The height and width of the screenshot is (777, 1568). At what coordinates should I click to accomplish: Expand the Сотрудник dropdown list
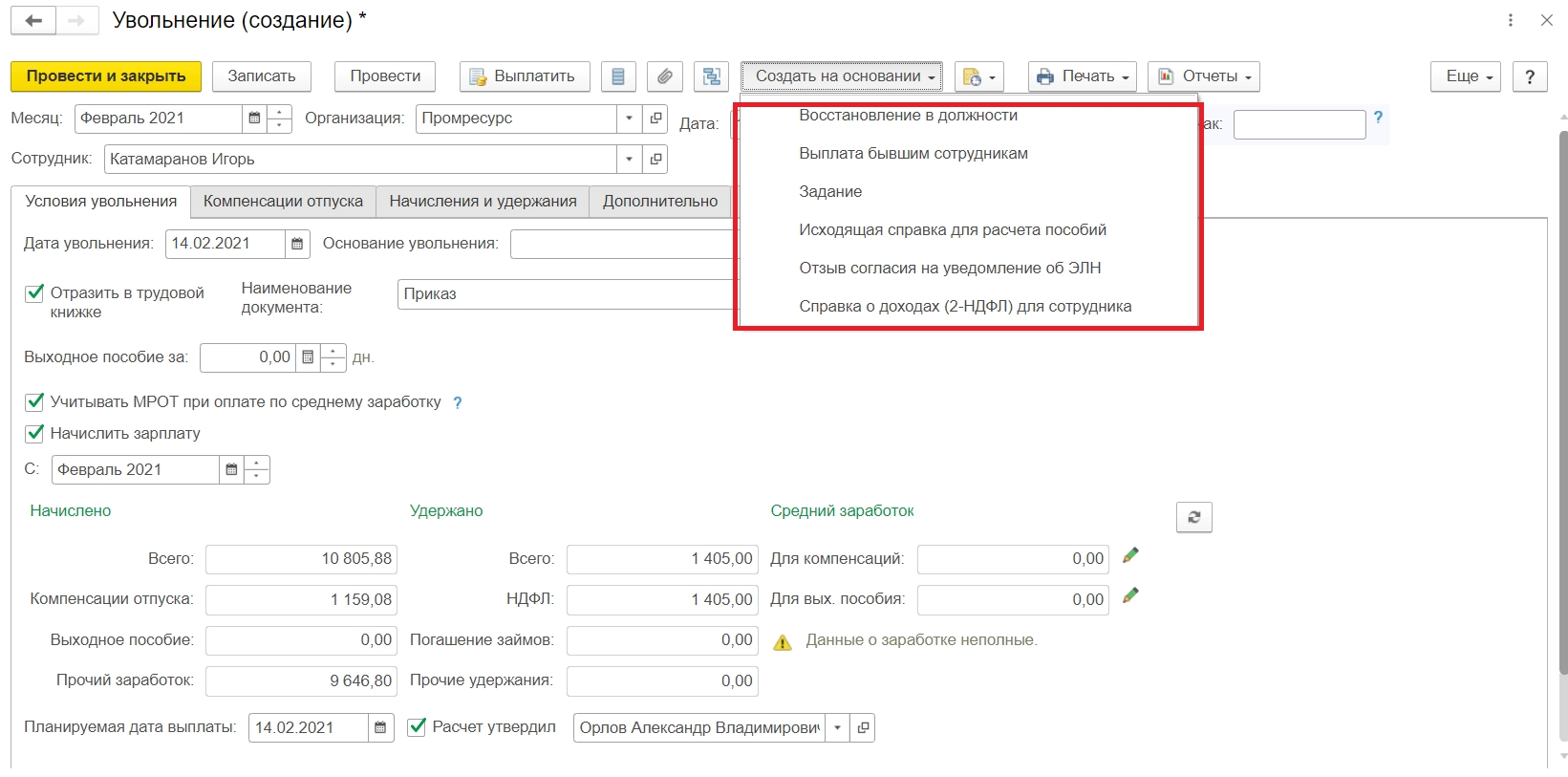(x=629, y=160)
